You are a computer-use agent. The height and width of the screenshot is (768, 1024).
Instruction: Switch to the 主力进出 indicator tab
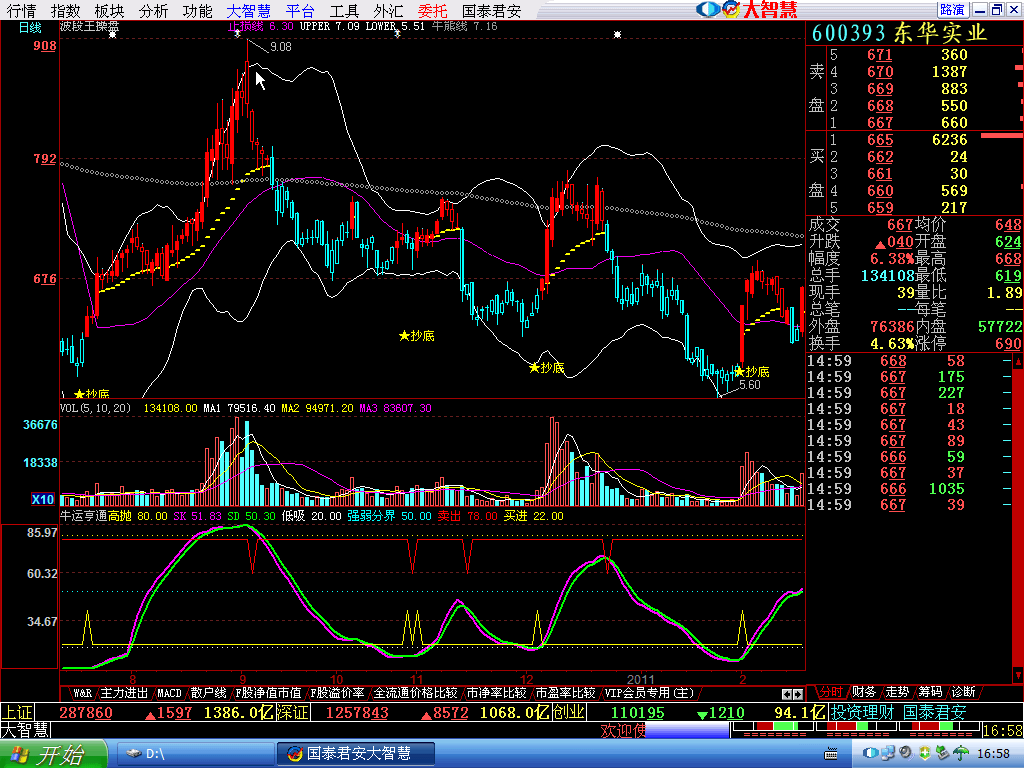pyautogui.click(x=124, y=693)
